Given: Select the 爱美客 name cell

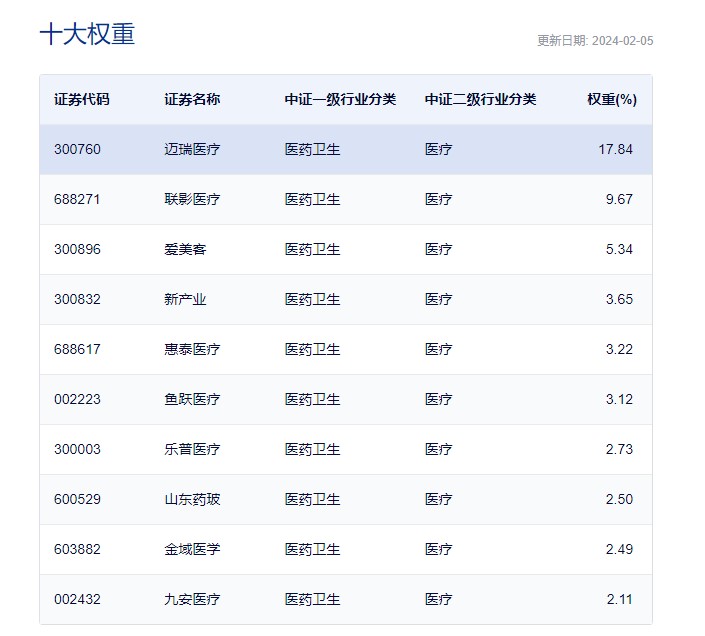Looking at the screenshot, I should coord(185,249).
